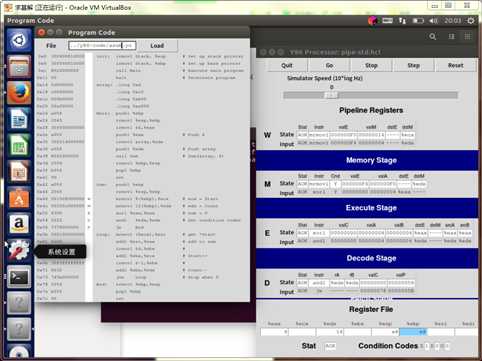
Task: Click the Memory Stage header bar
Action: pyautogui.click(x=367, y=160)
